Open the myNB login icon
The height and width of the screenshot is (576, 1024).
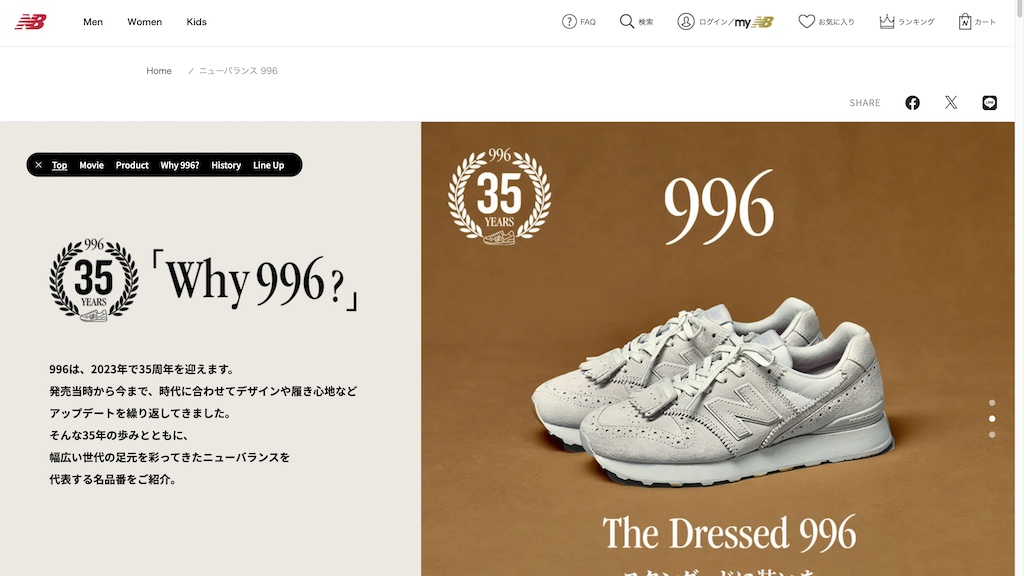[686, 22]
